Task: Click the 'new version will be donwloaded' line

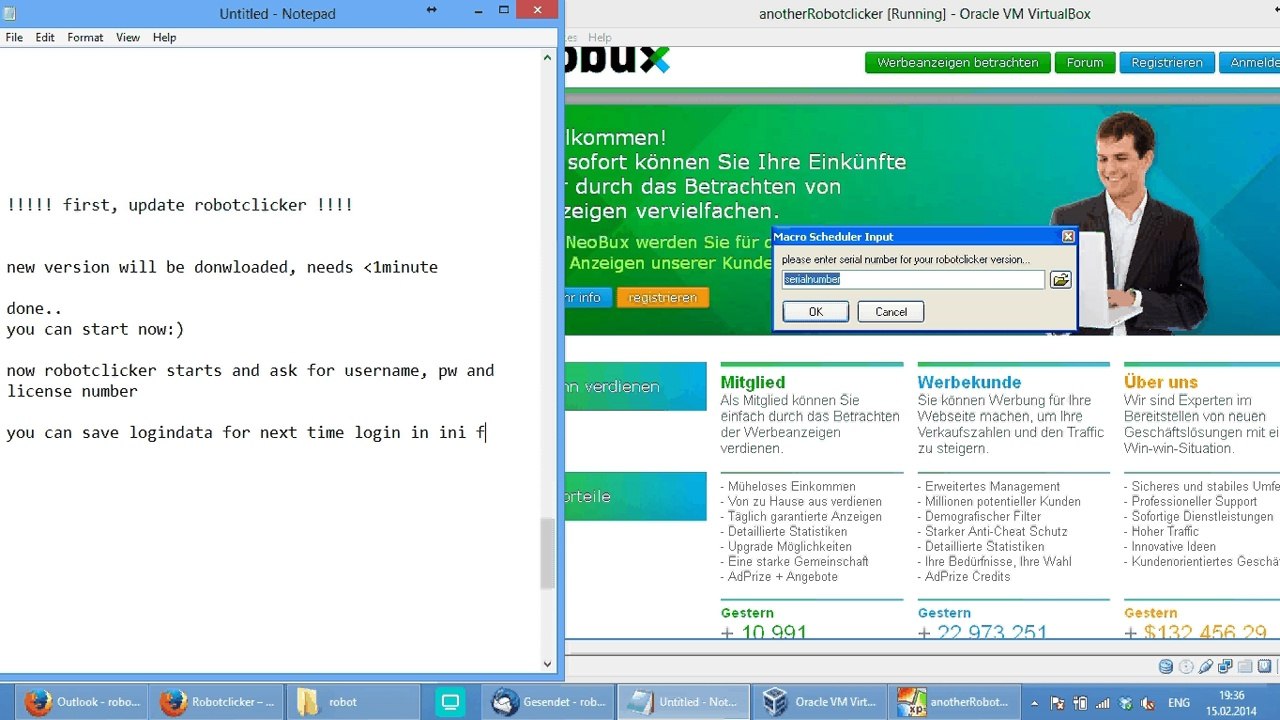Action: pyautogui.click(x=222, y=267)
